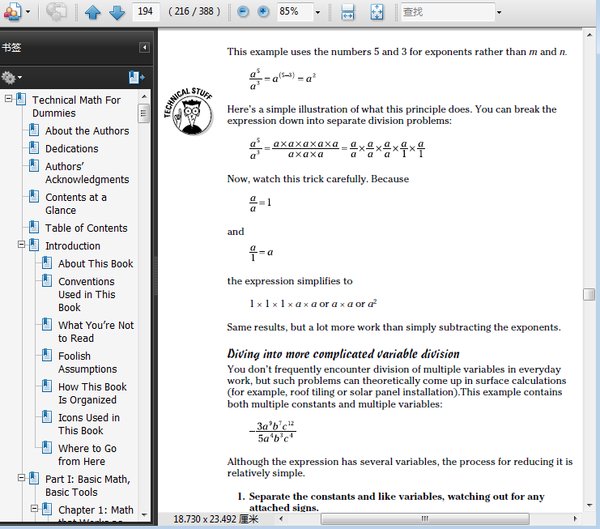600x529 pixels.
Task: Collapse the Chapter 1: Math tree node
Action: (34, 509)
